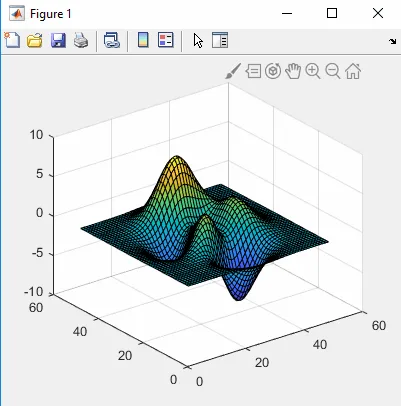This screenshot has height=406, width=401.
Task: Click the New Figure icon
Action: tap(12, 40)
